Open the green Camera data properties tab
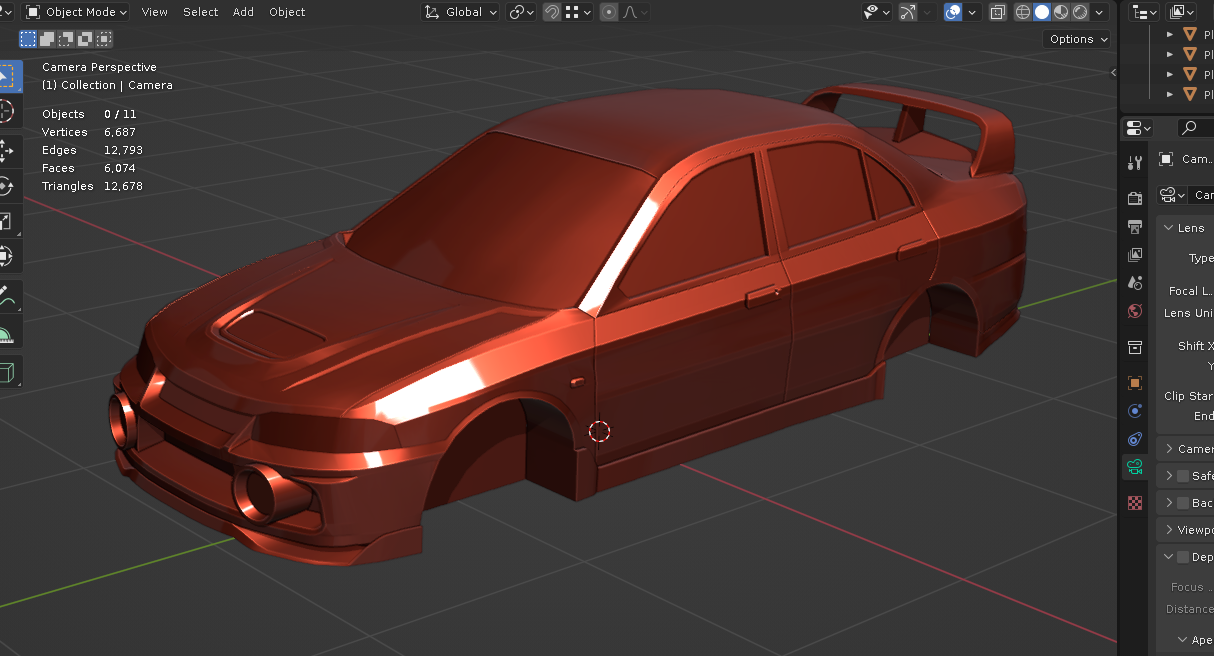The image size is (1214, 656). point(1135,467)
